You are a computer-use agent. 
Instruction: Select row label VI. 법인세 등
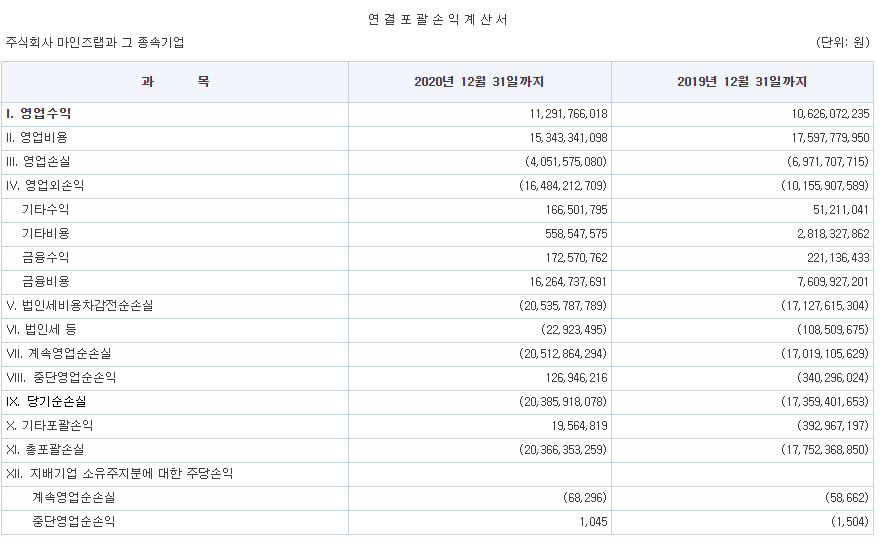click(42, 330)
